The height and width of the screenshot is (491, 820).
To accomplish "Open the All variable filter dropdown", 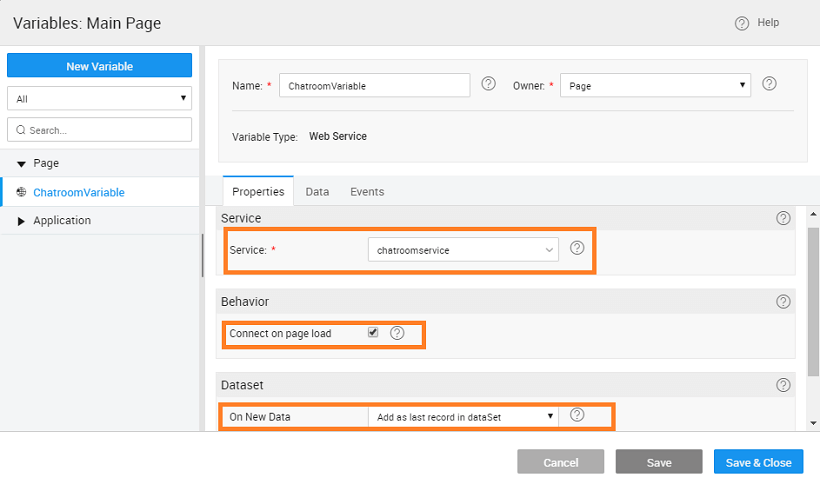I will point(99,99).
